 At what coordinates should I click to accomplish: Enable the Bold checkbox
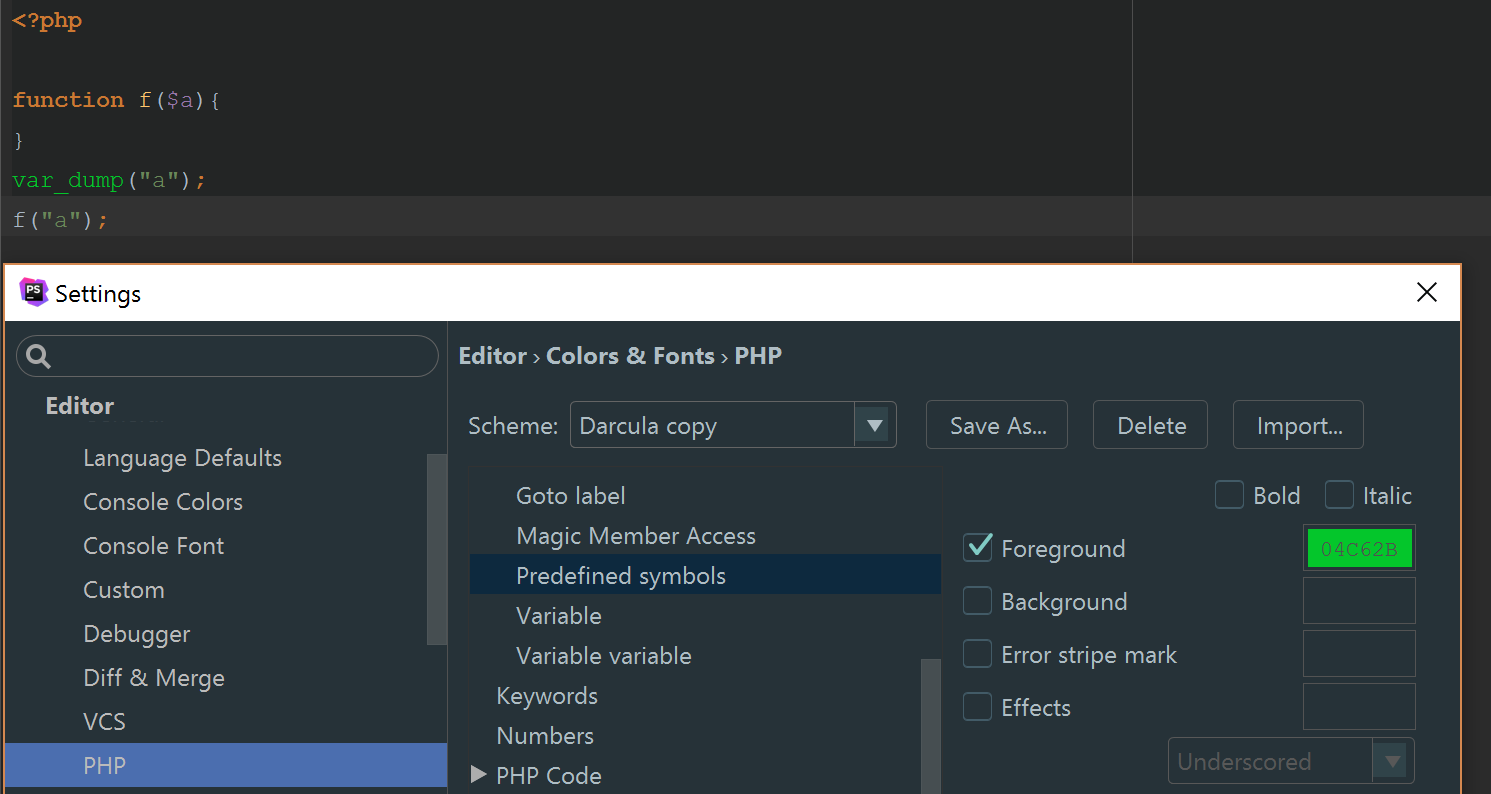[1229, 495]
